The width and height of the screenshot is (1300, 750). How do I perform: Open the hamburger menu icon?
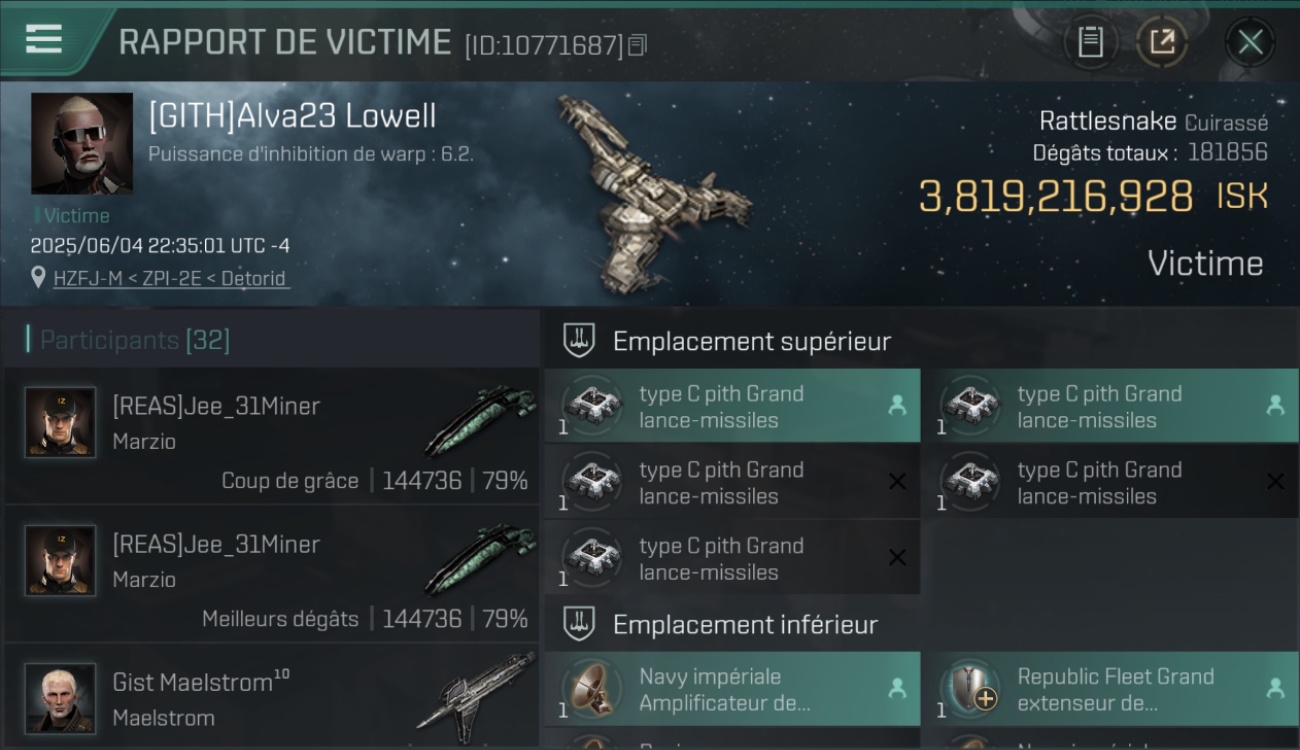pyautogui.click(x=44, y=39)
